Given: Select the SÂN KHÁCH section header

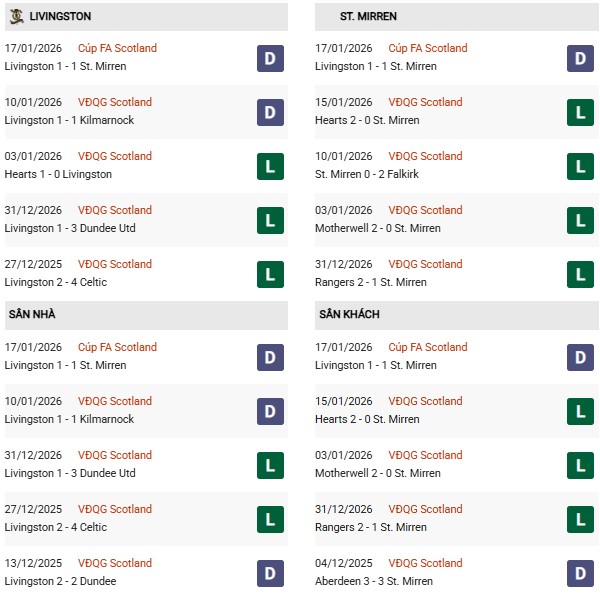Looking at the screenshot, I should point(349,314).
